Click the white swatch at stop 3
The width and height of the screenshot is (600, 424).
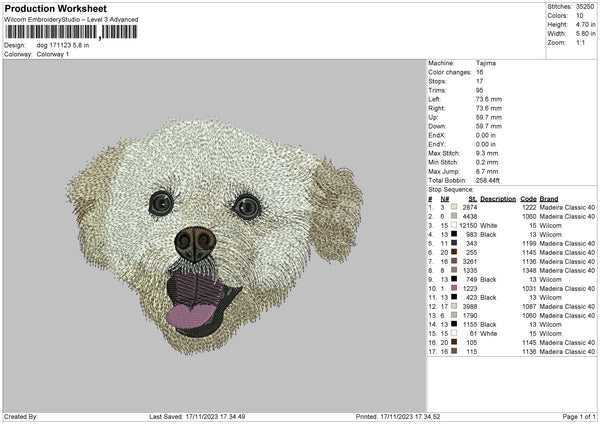tap(453, 224)
